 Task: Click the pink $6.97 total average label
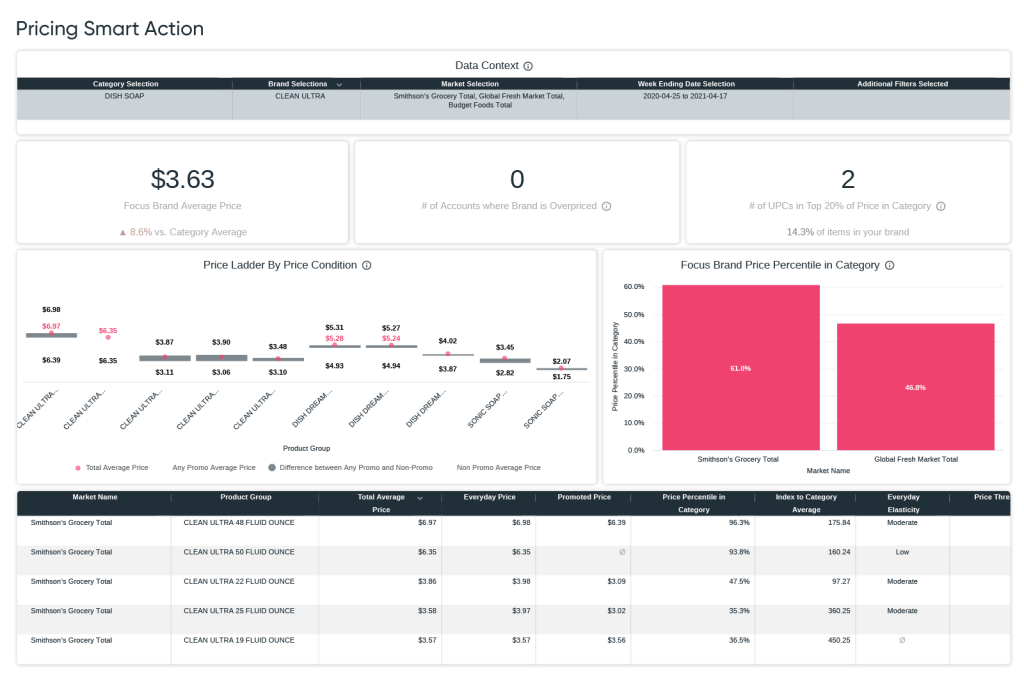51,326
